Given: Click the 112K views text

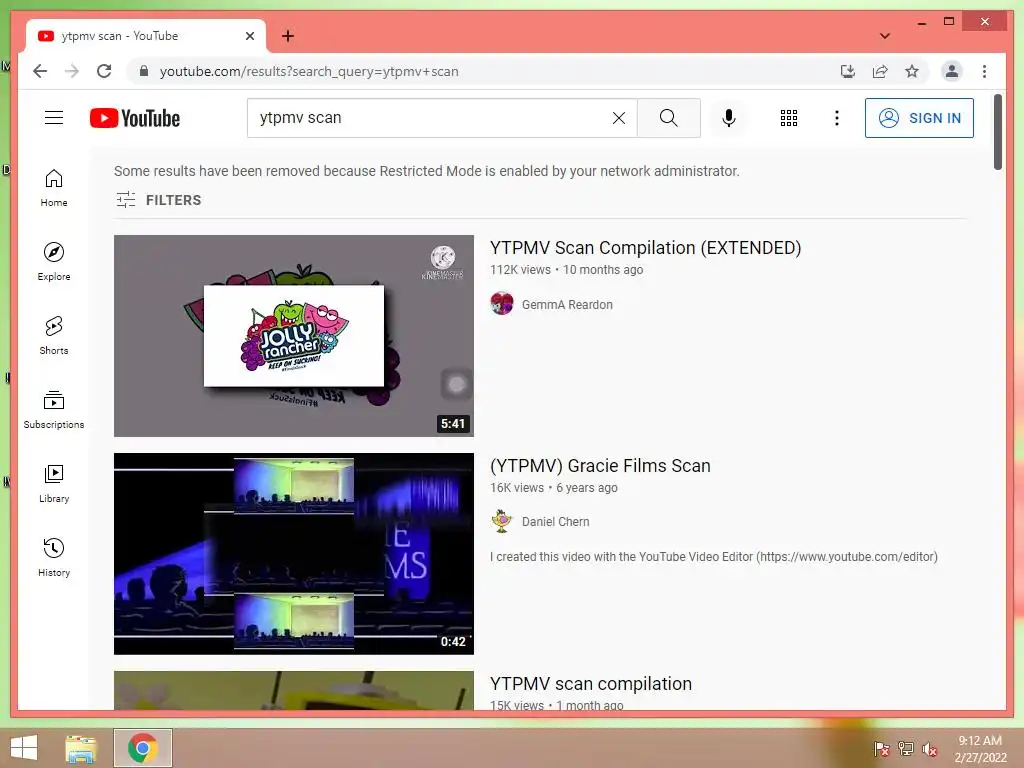Looking at the screenshot, I should (x=520, y=270).
